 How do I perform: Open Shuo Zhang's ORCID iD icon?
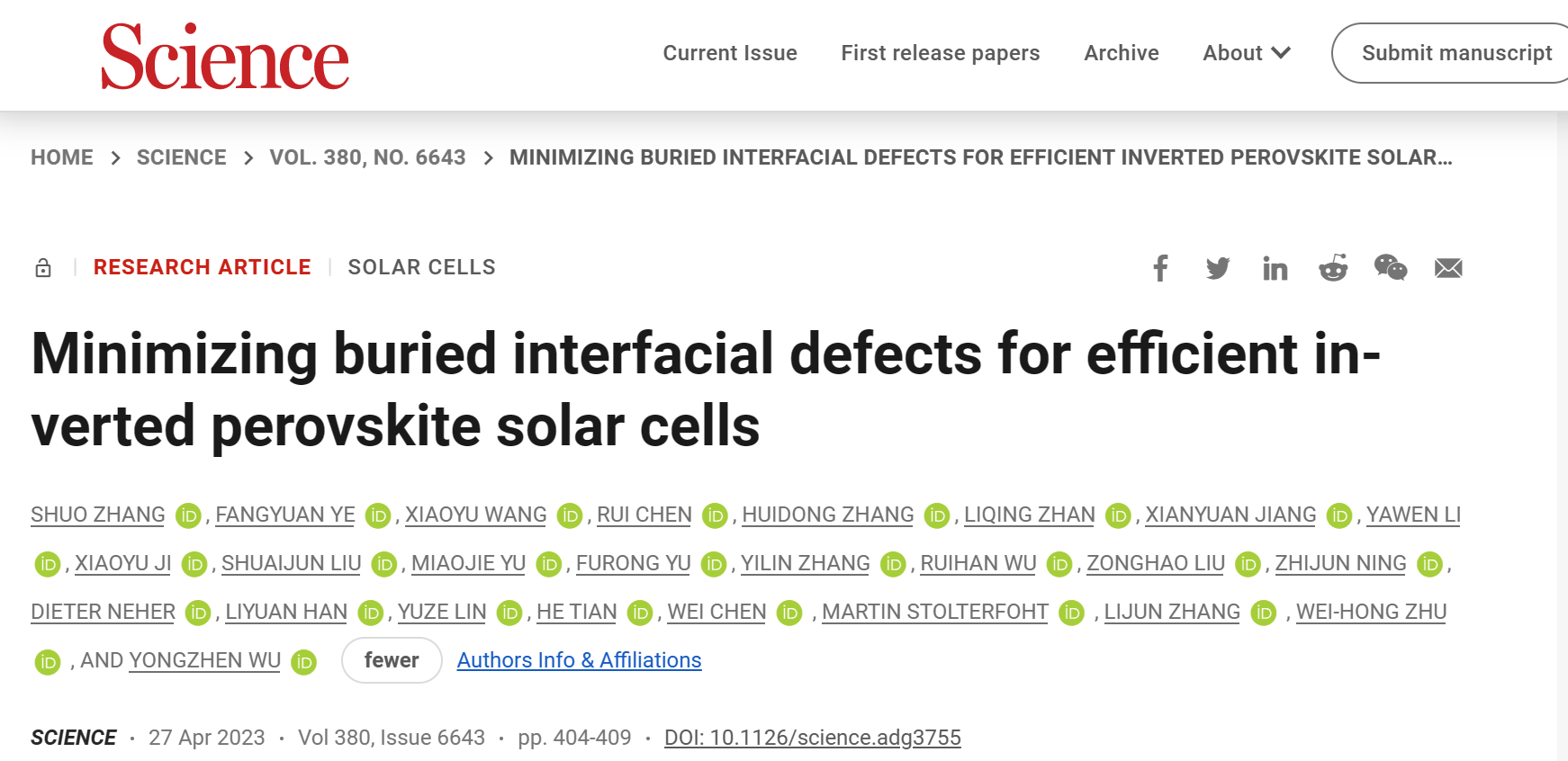click(188, 515)
